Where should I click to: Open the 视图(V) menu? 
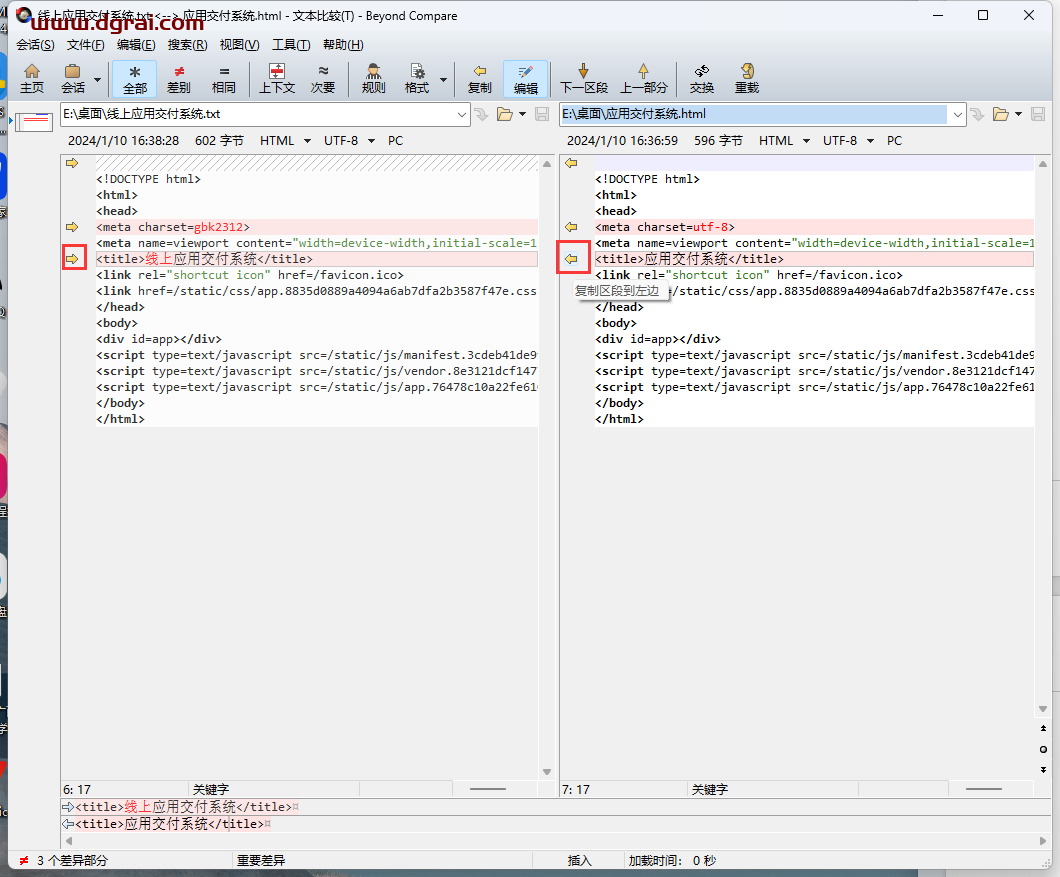pos(239,45)
